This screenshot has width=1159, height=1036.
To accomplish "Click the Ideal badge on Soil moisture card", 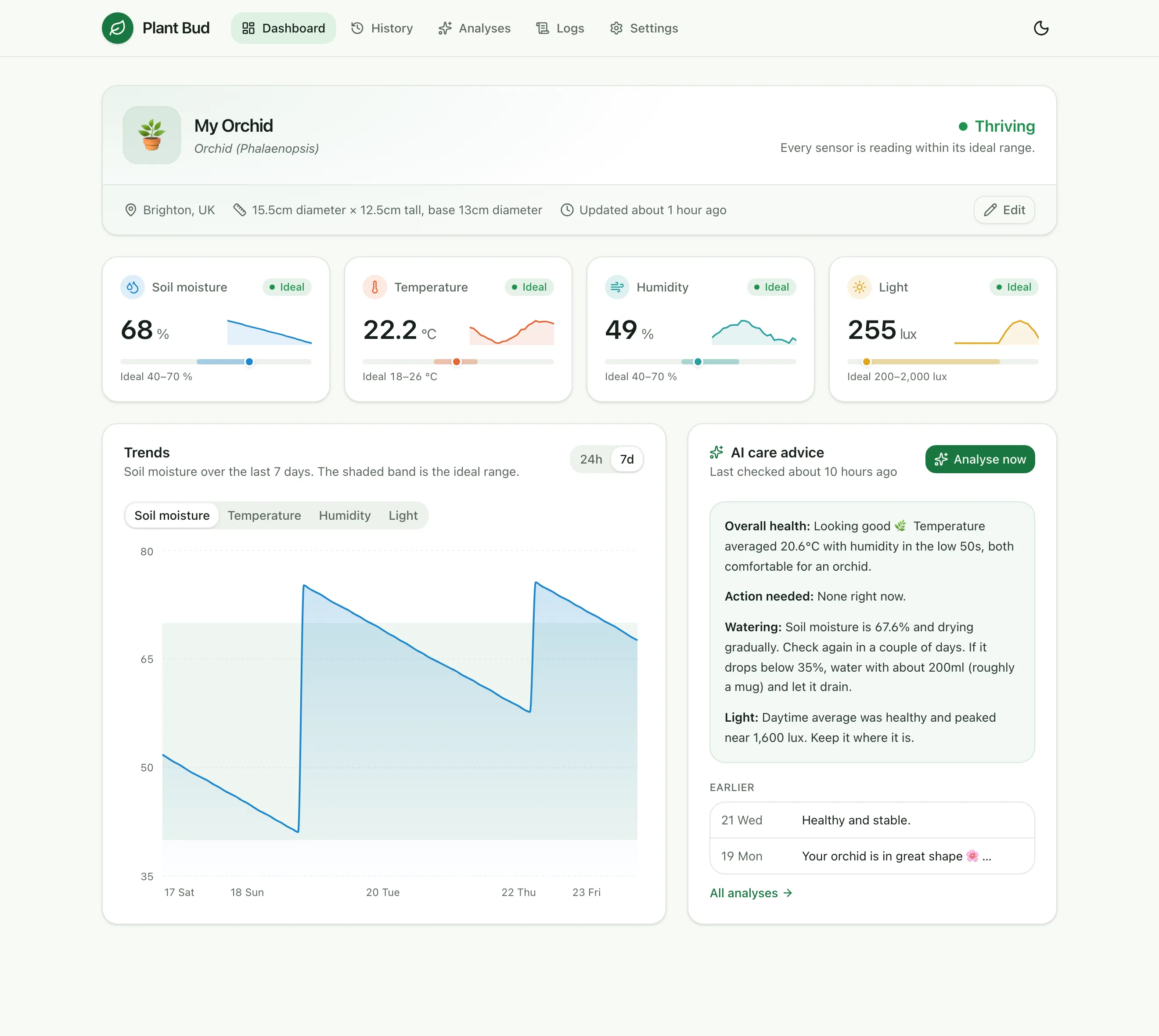I will (287, 287).
